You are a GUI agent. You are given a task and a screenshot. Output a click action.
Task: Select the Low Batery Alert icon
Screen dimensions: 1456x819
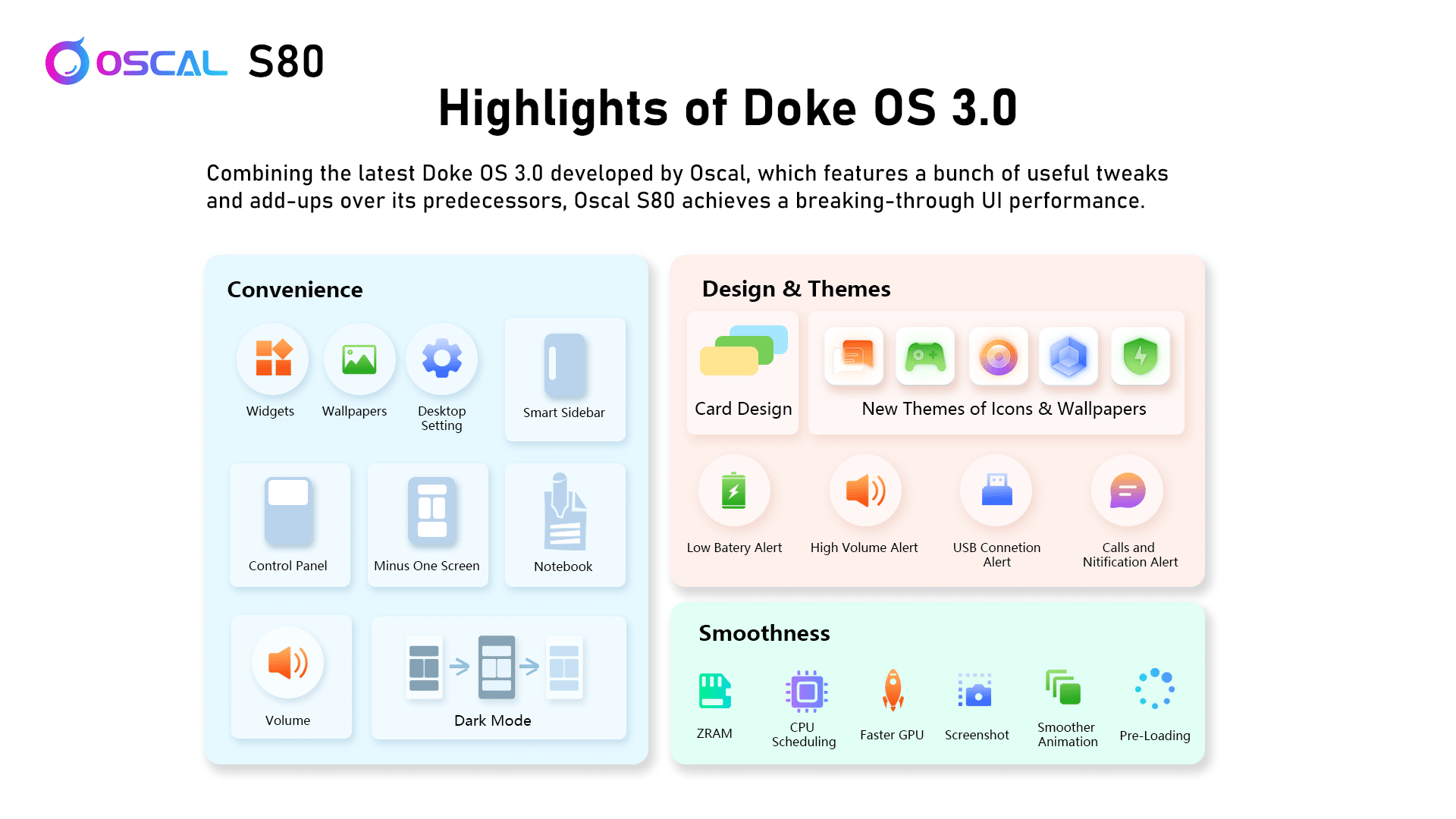pos(733,491)
